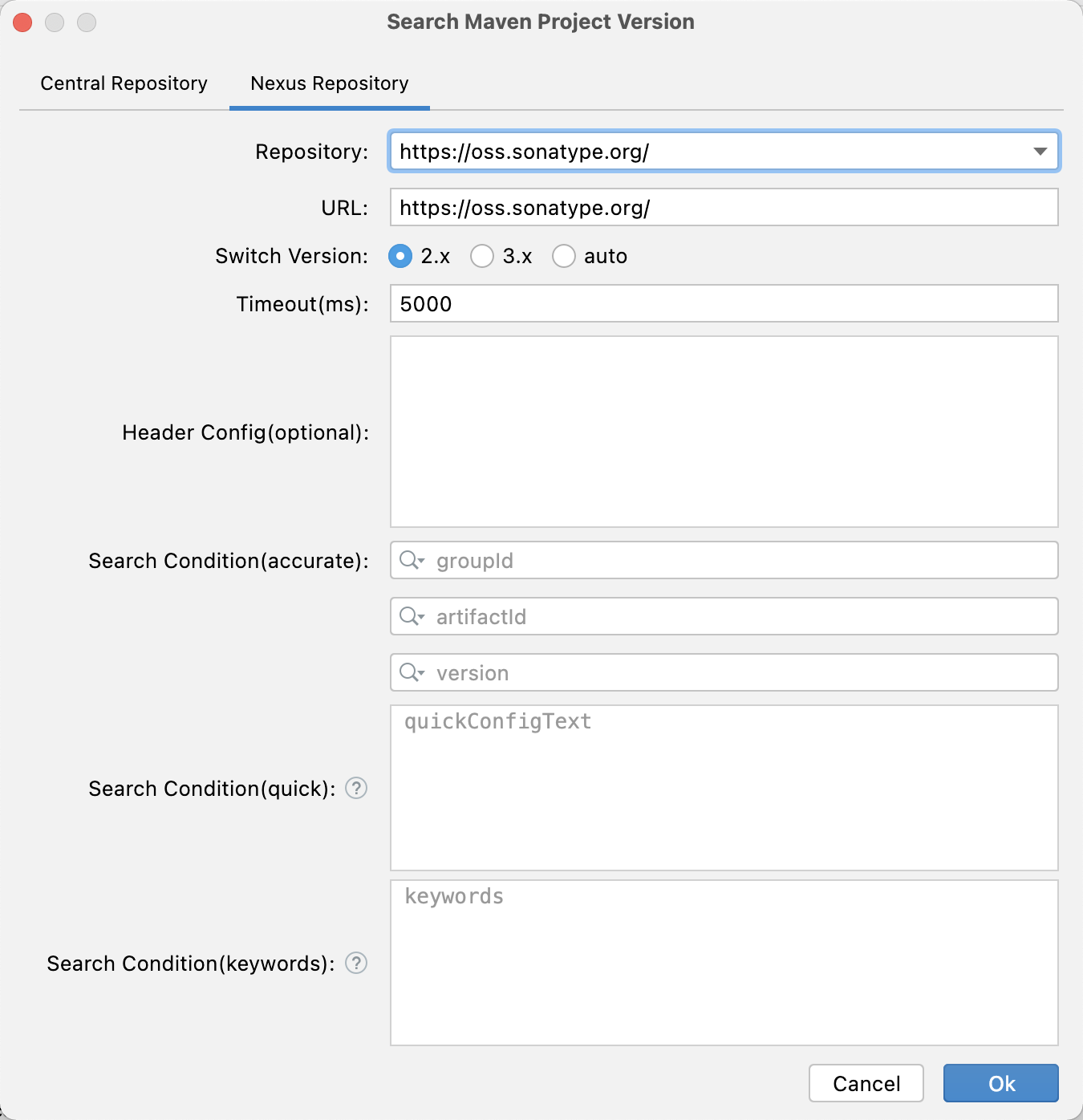Switch to the Central Repository tab

click(124, 83)
